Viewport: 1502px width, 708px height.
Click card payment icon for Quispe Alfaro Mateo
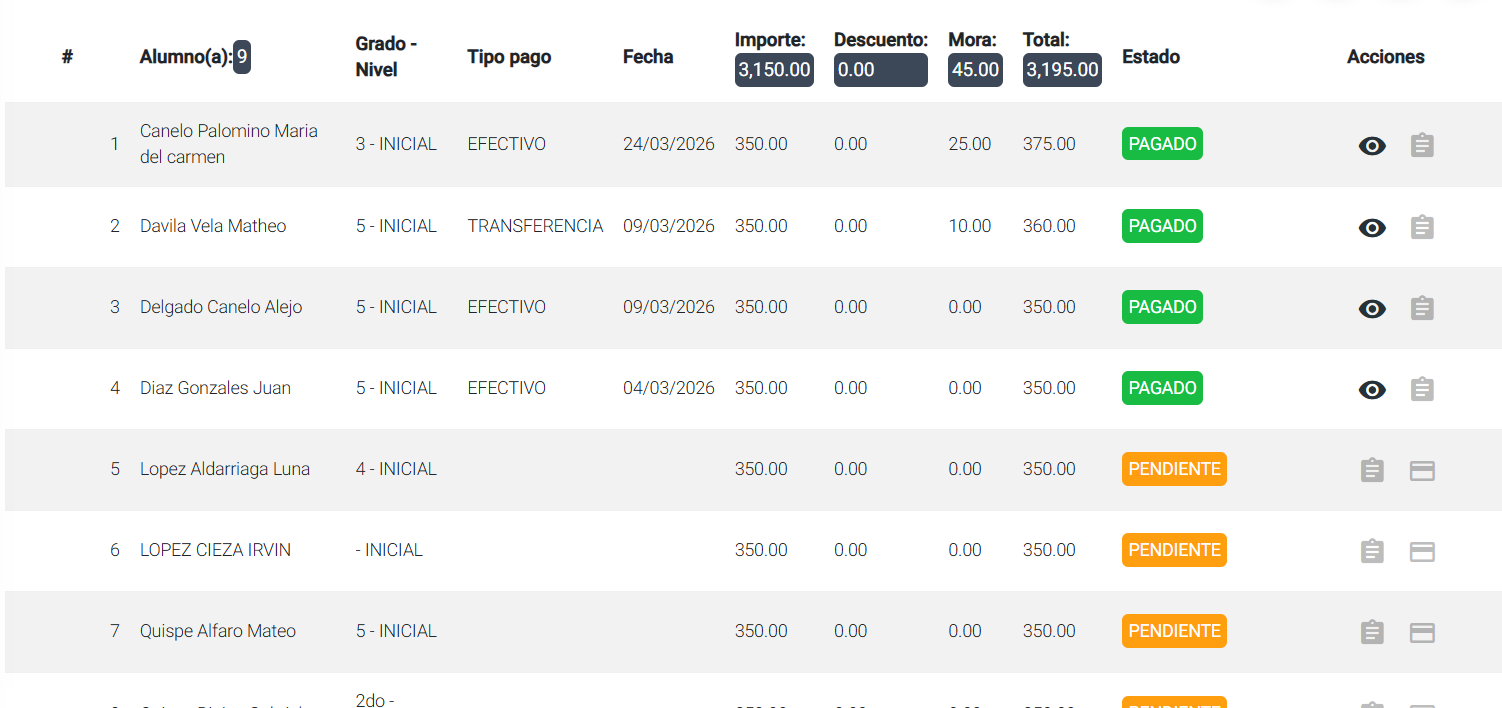pyautogui.click(x=1422, y=633)
